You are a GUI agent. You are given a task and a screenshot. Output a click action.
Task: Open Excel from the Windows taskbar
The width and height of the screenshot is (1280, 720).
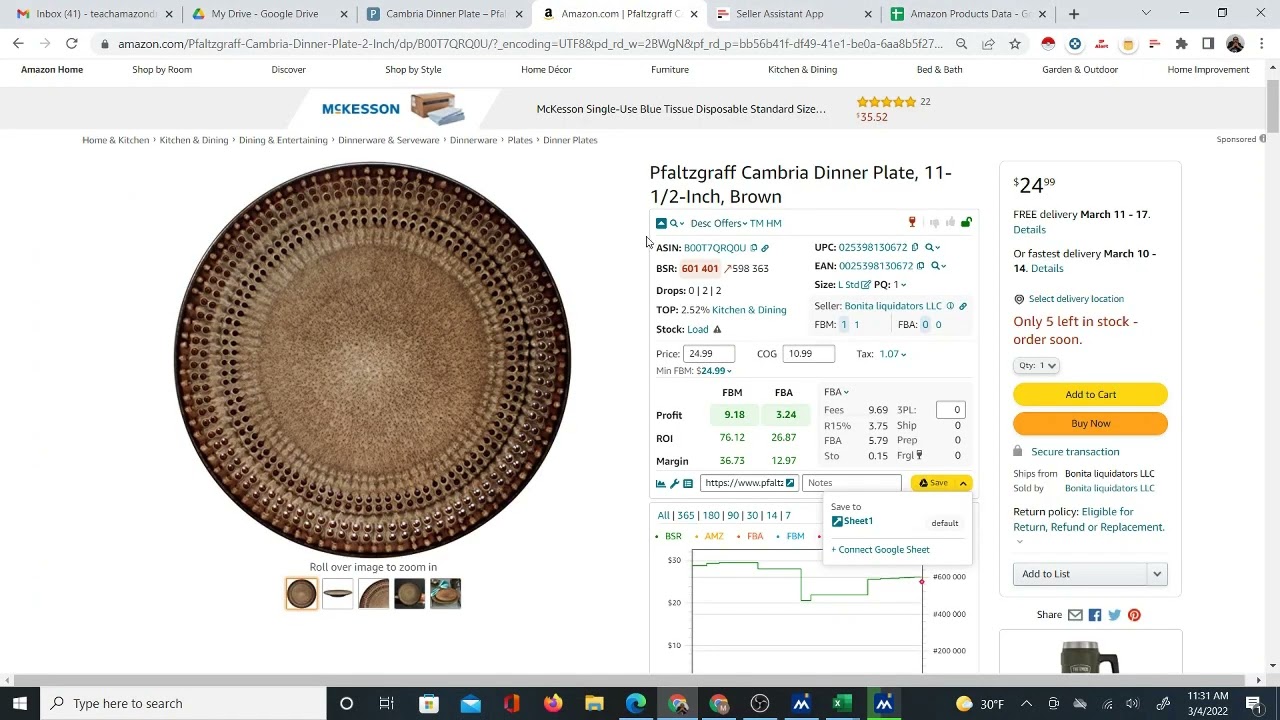point(842,704)
